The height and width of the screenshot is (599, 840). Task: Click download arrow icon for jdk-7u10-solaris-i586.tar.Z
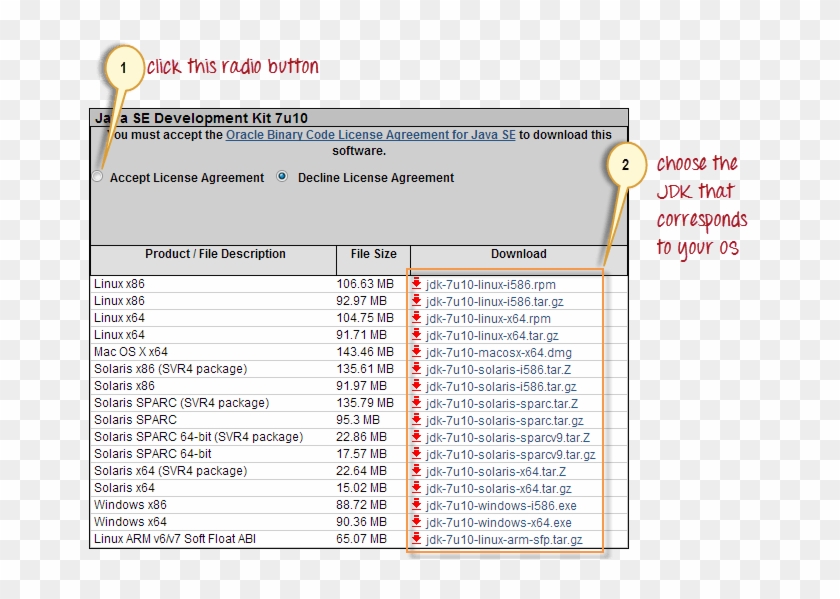[416, 369]
